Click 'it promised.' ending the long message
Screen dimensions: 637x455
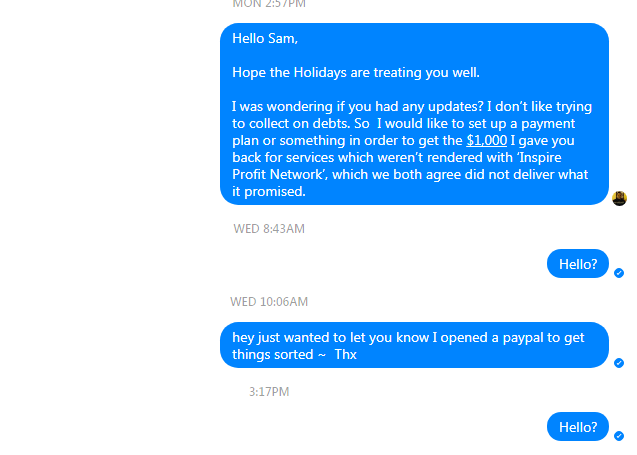coord(269,192)
